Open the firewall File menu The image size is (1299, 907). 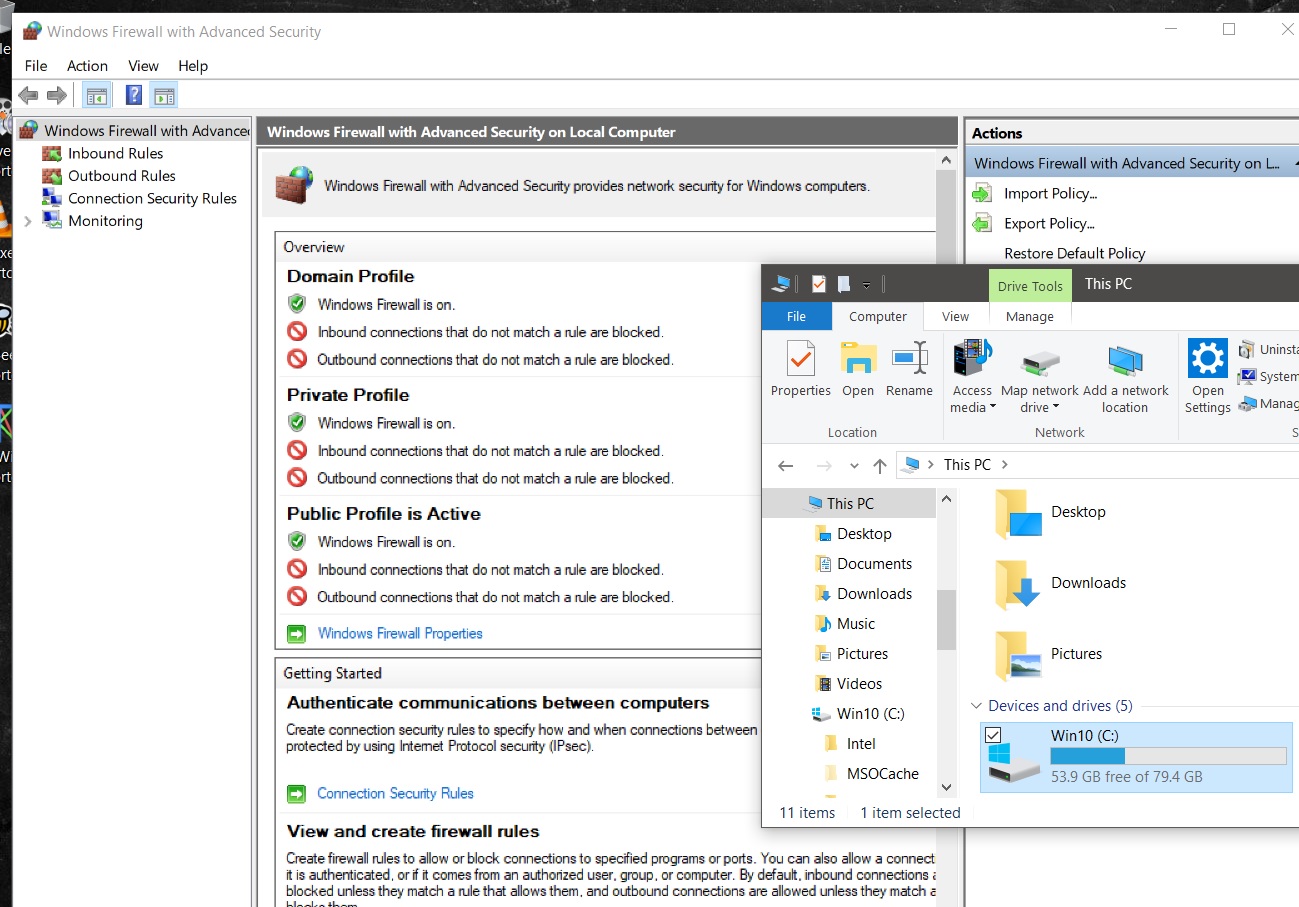pyautogui.click(x=36, y=66)
